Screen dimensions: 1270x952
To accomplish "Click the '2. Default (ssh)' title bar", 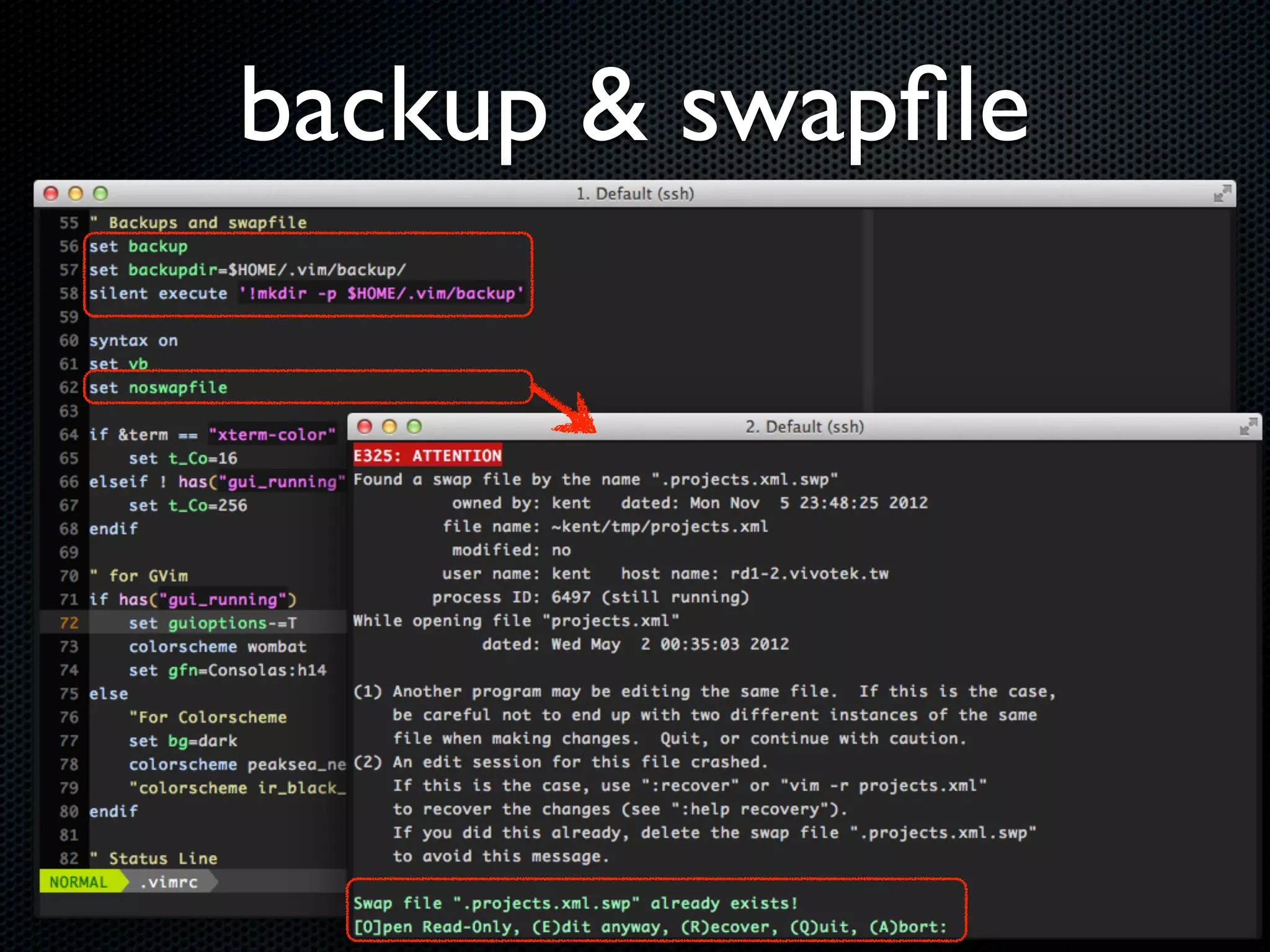I will tap(804, 426).
